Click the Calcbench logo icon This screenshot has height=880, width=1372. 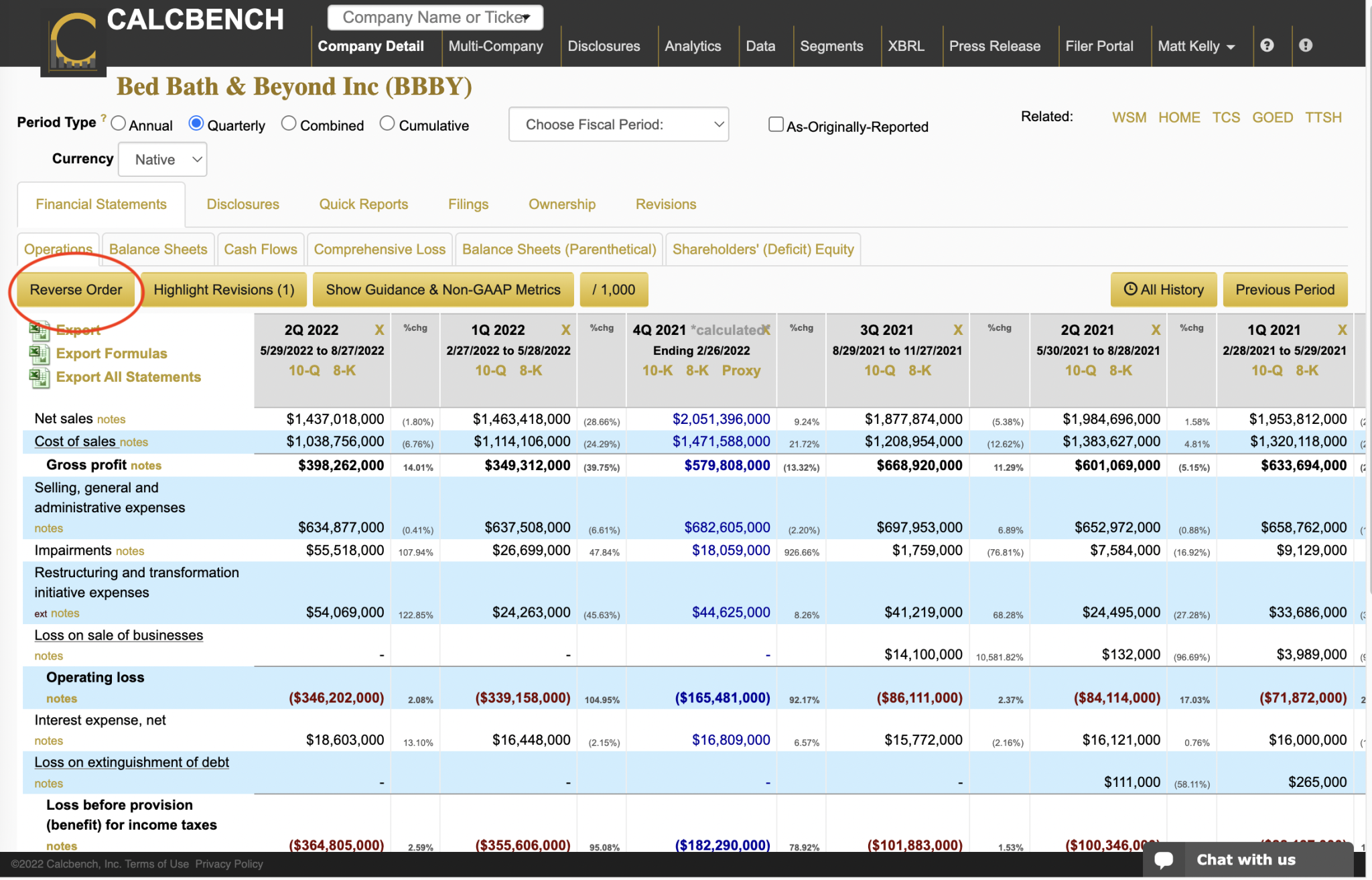click(74, 42)
